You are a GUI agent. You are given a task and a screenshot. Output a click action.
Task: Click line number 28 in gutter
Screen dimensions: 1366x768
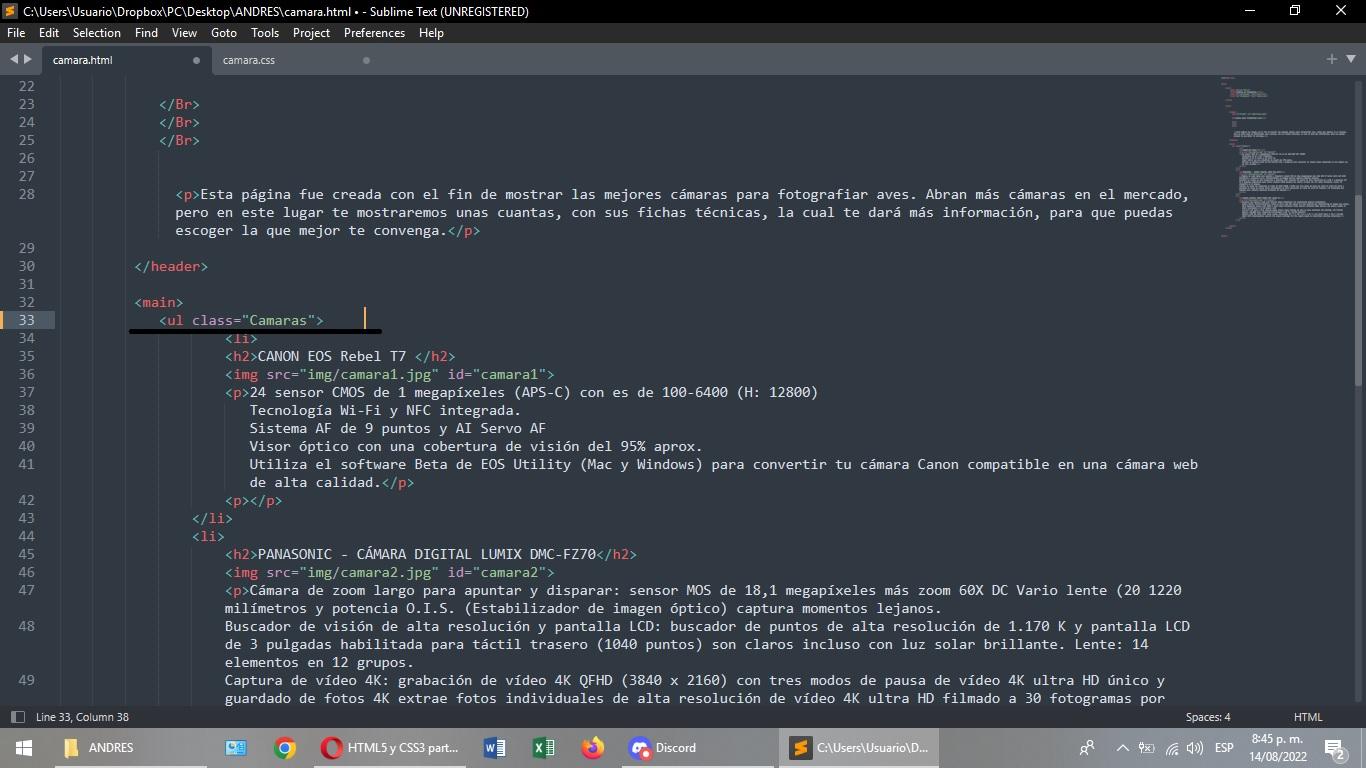[27, 194]
